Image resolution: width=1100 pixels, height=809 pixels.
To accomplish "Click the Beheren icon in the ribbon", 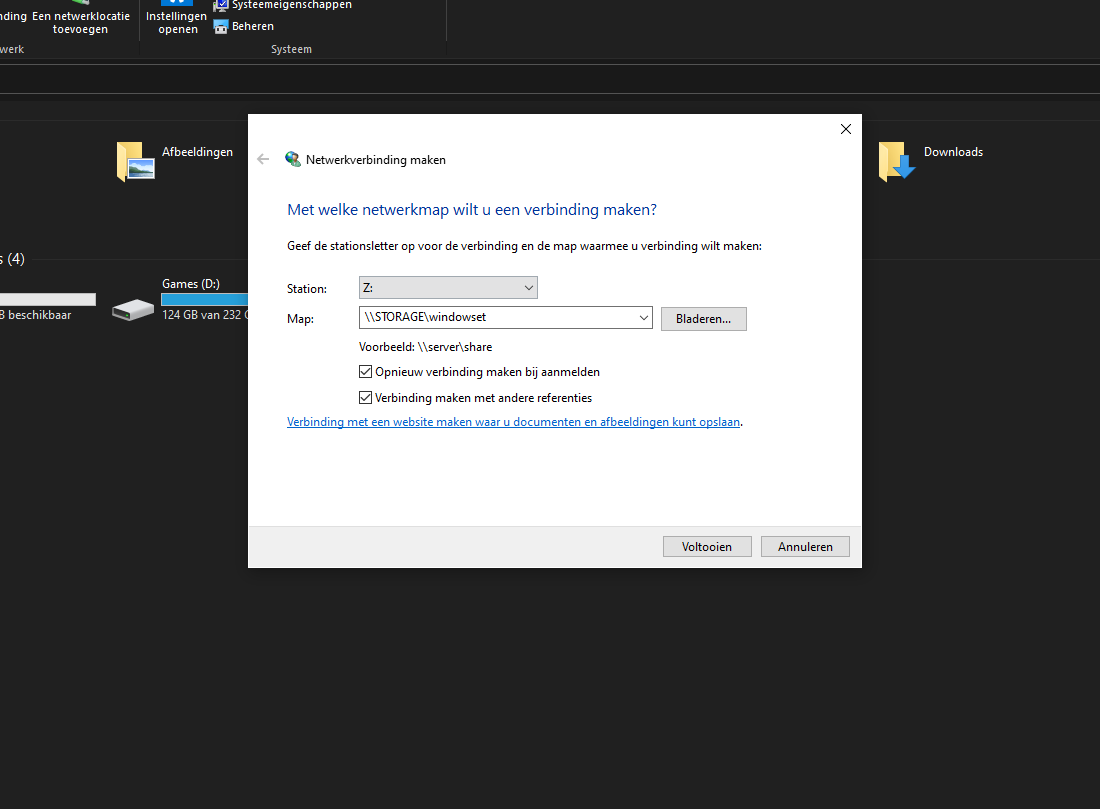I will [x=221, y=27].
